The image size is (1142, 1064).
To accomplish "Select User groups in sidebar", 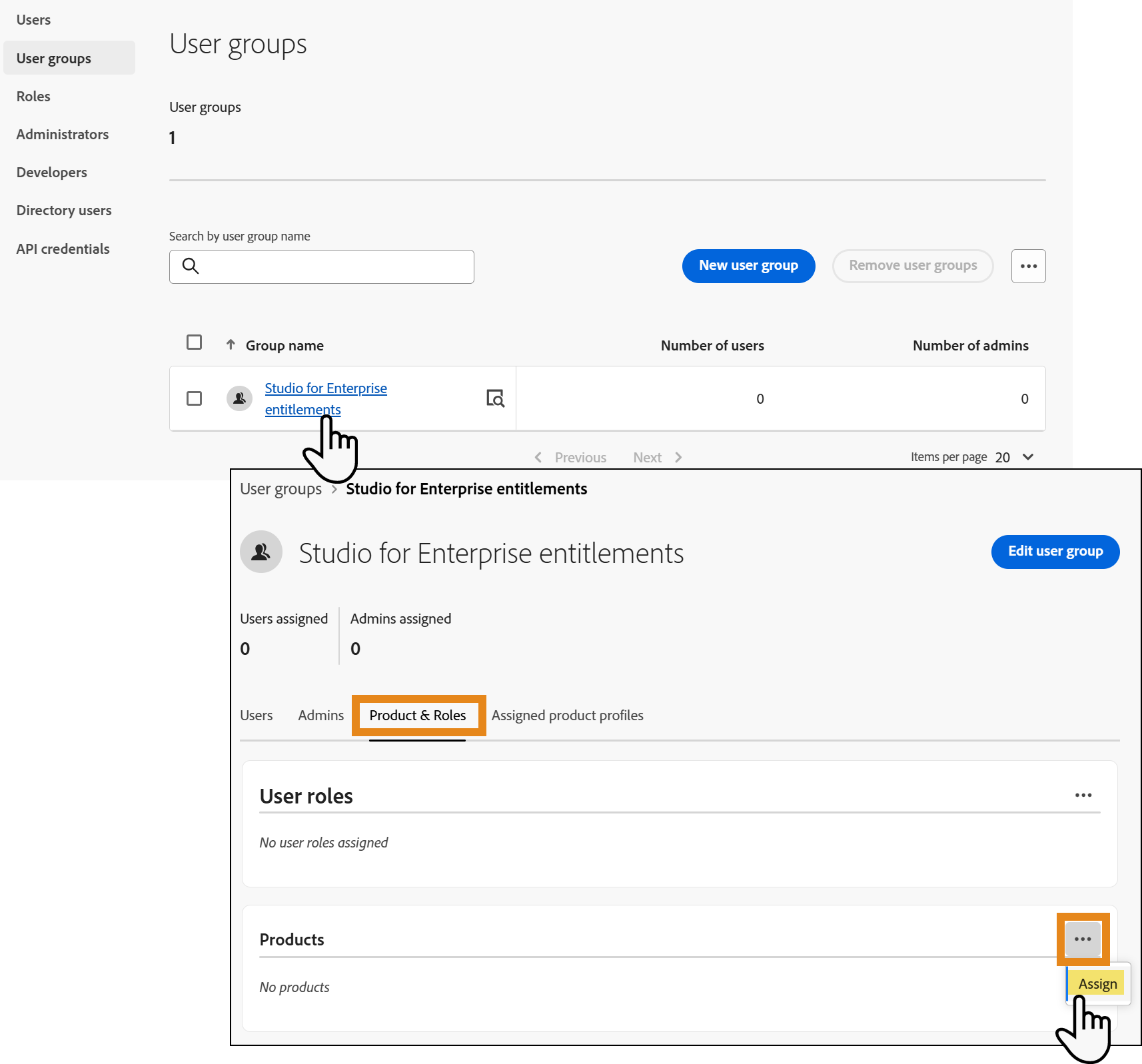I will pos(69,58).
